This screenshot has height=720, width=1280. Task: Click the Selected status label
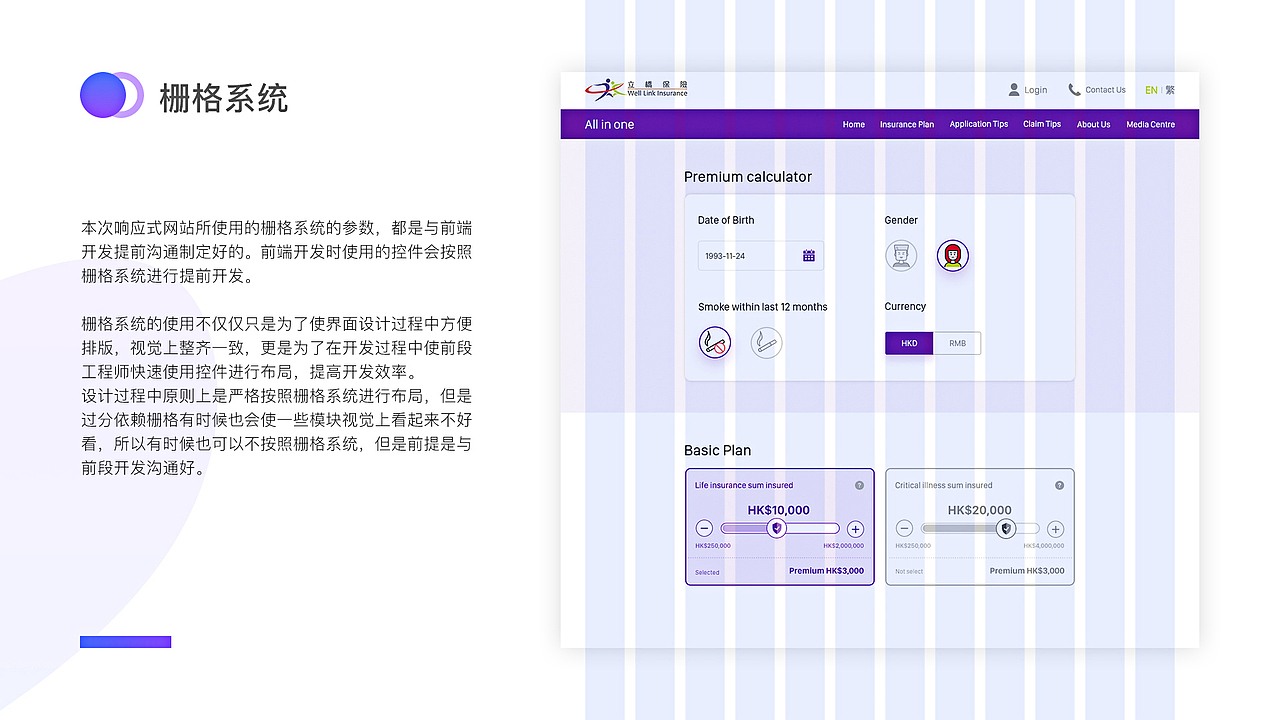point(707,573)
